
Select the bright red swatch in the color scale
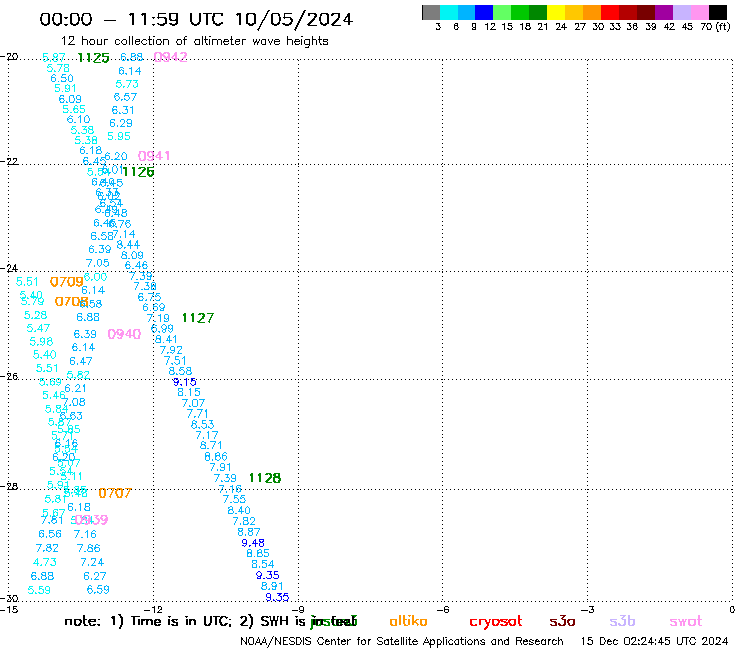coord(610,12)
